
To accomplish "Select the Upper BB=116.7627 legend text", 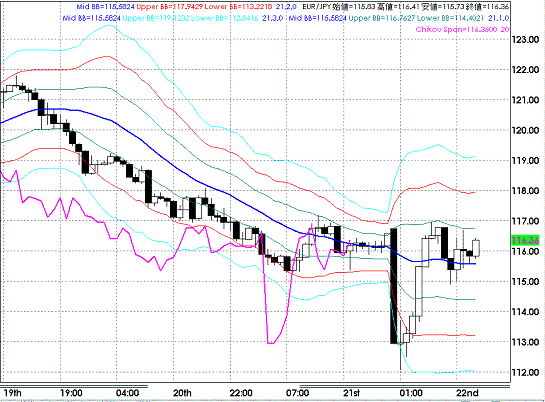I will coord(382,18).
